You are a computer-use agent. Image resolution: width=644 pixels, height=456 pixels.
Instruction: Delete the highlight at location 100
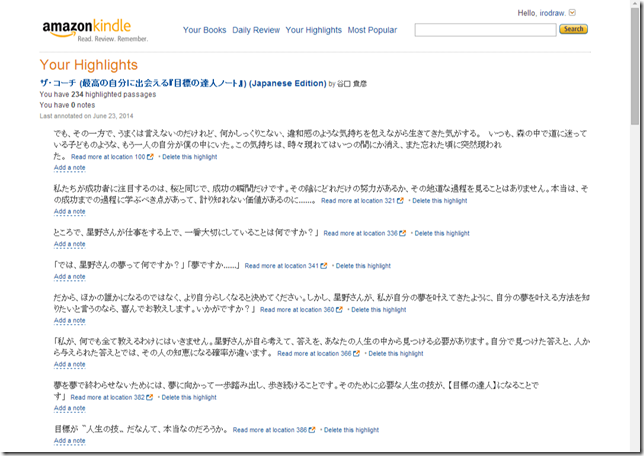(190, 157)
